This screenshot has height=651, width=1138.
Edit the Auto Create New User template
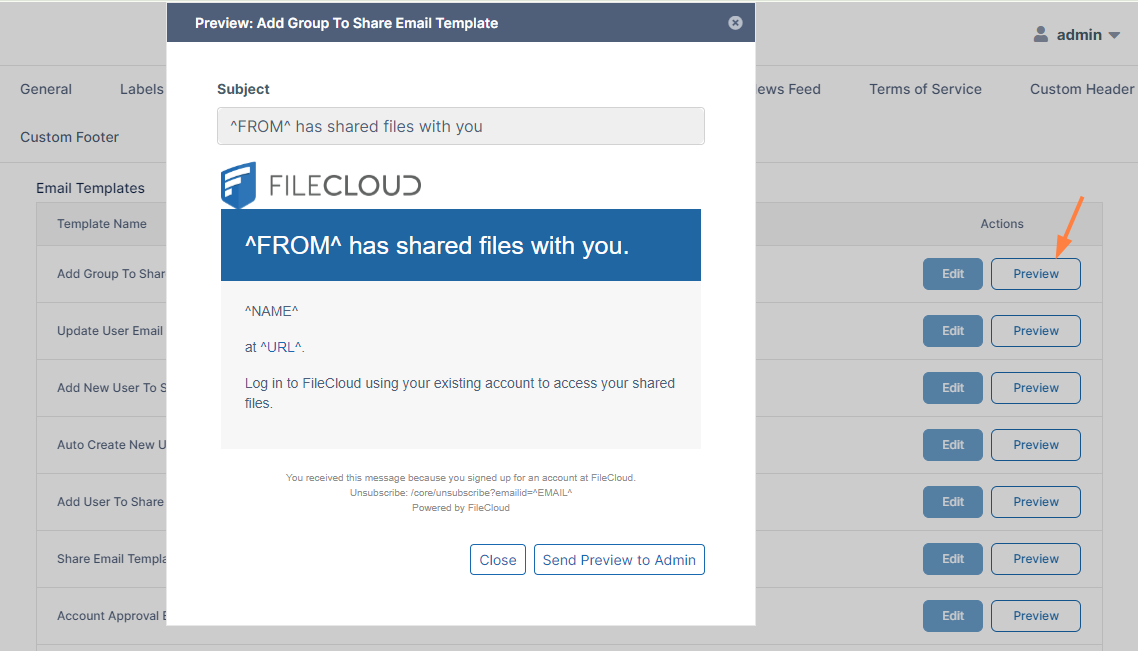pos(953,445)
